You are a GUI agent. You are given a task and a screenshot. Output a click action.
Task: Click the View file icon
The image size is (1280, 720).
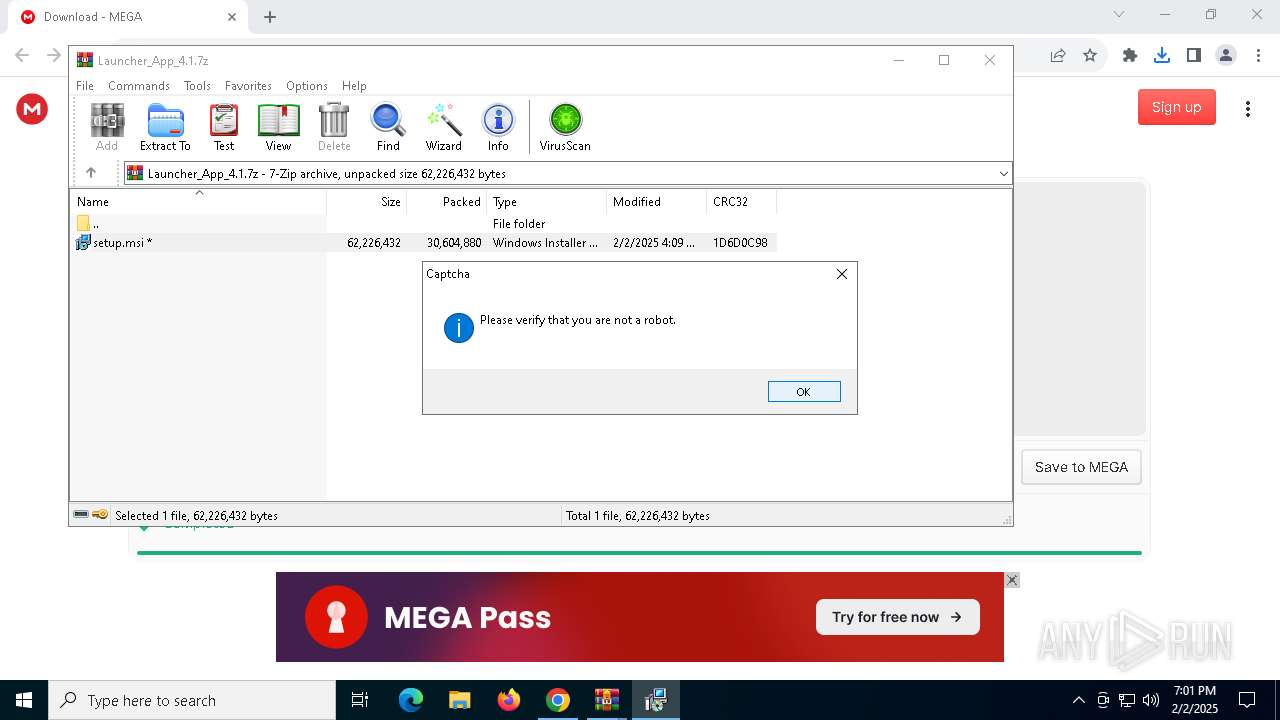pyautogui.click(x=278, y=127)
